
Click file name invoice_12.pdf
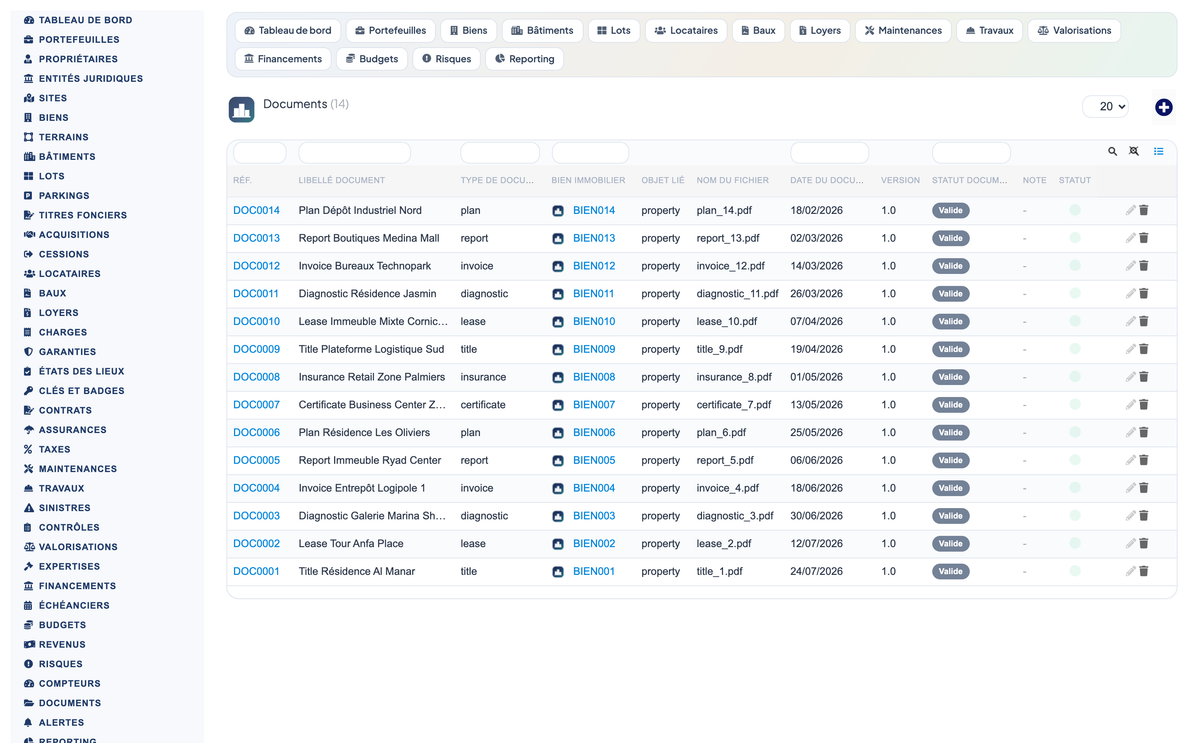pos(731,266)
